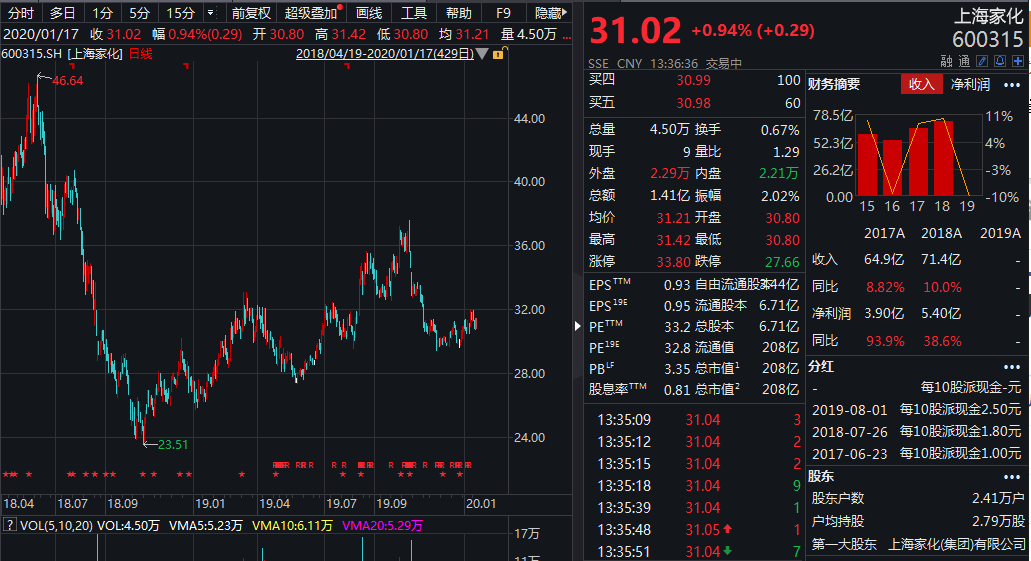Click 隐藏 to hide the side panel
This screenshot has height=561, width=1031.
point(550,12)
